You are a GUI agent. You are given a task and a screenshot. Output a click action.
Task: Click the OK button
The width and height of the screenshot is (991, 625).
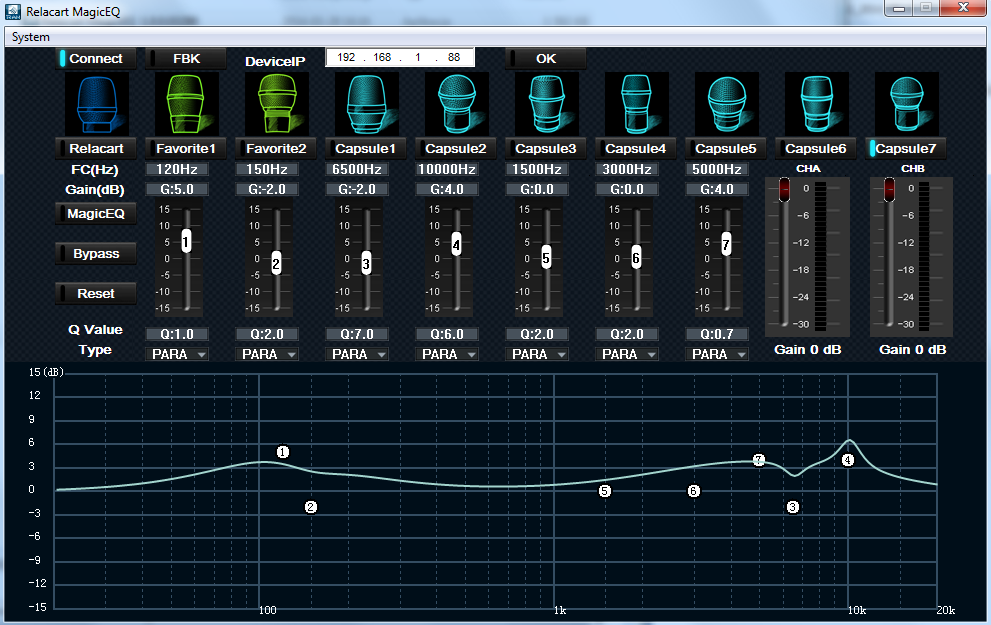point(546,59)
